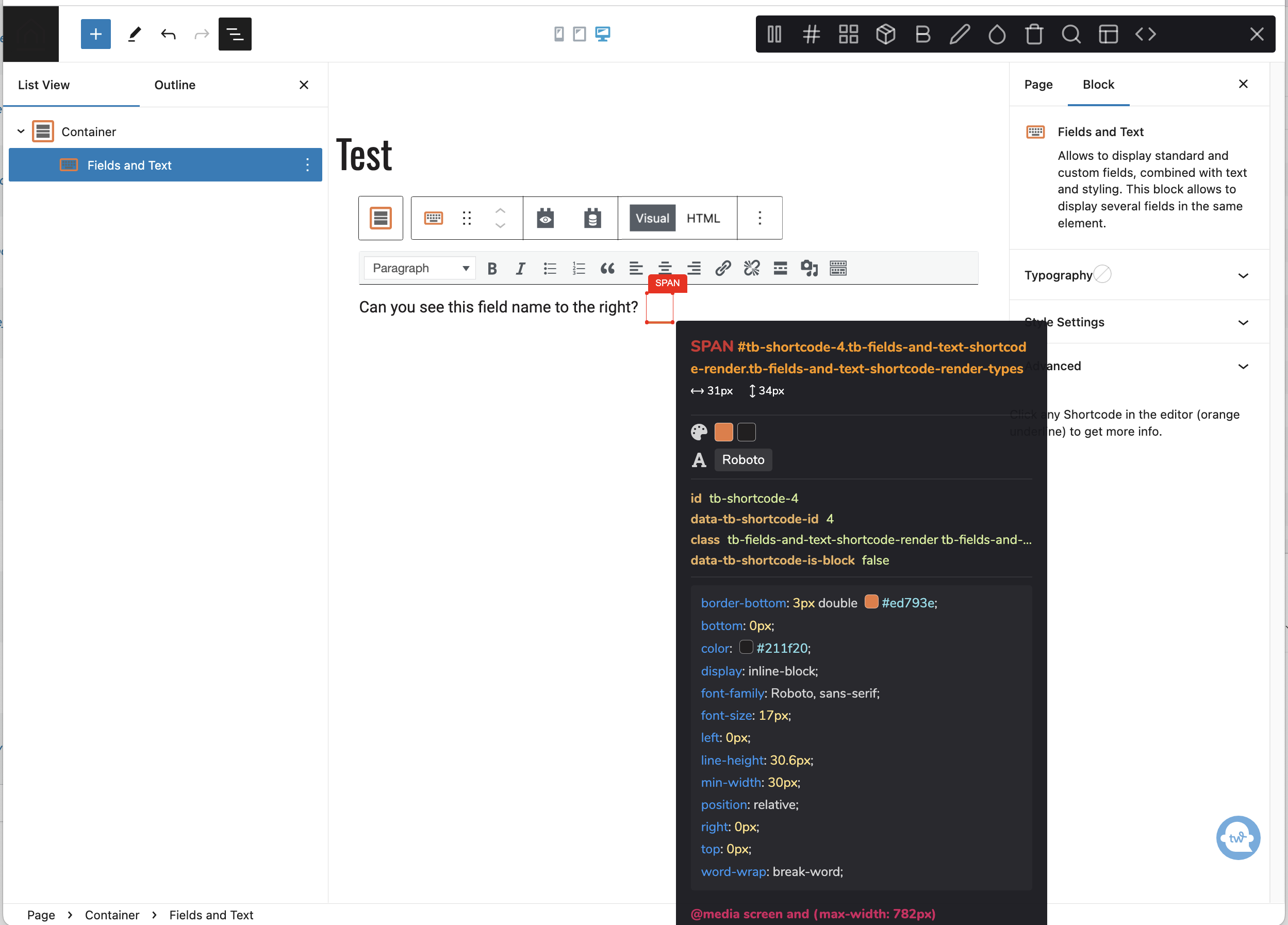Viewport: 1288px width, 925px height.
Task: Close the dark inspector toolbar
Action: 1257,34
